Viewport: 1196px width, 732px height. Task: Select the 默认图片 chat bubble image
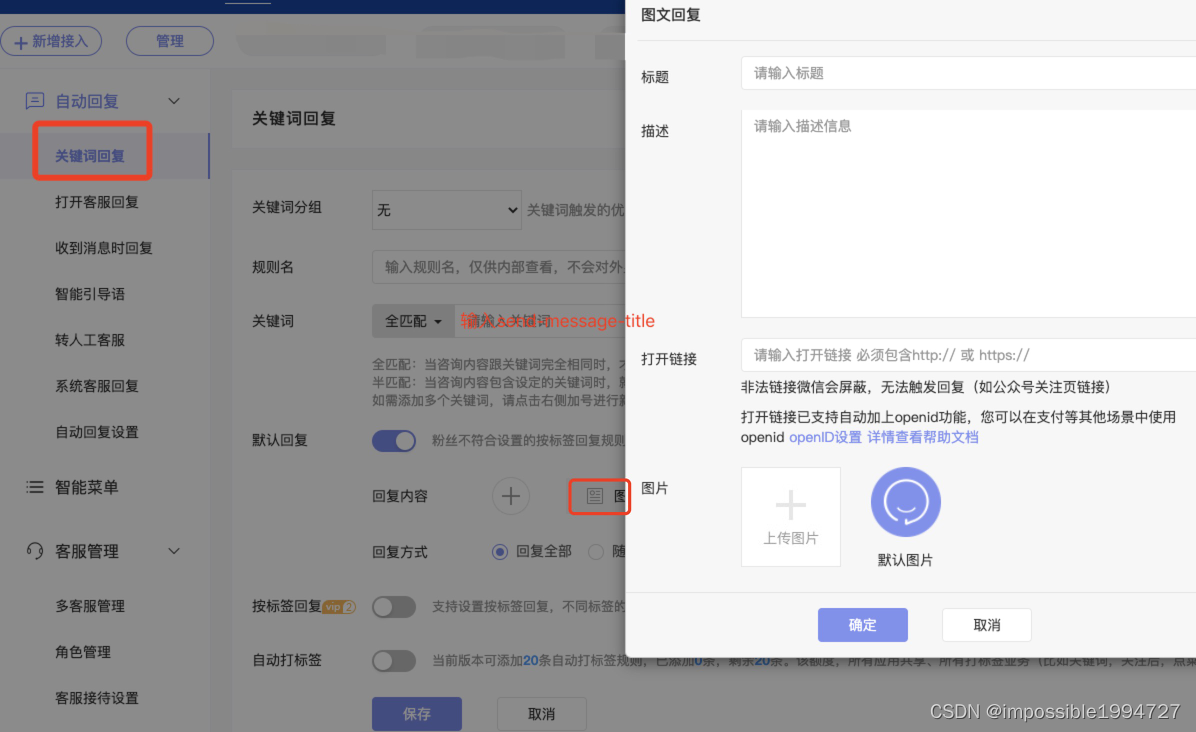click(x=905, y=502)
